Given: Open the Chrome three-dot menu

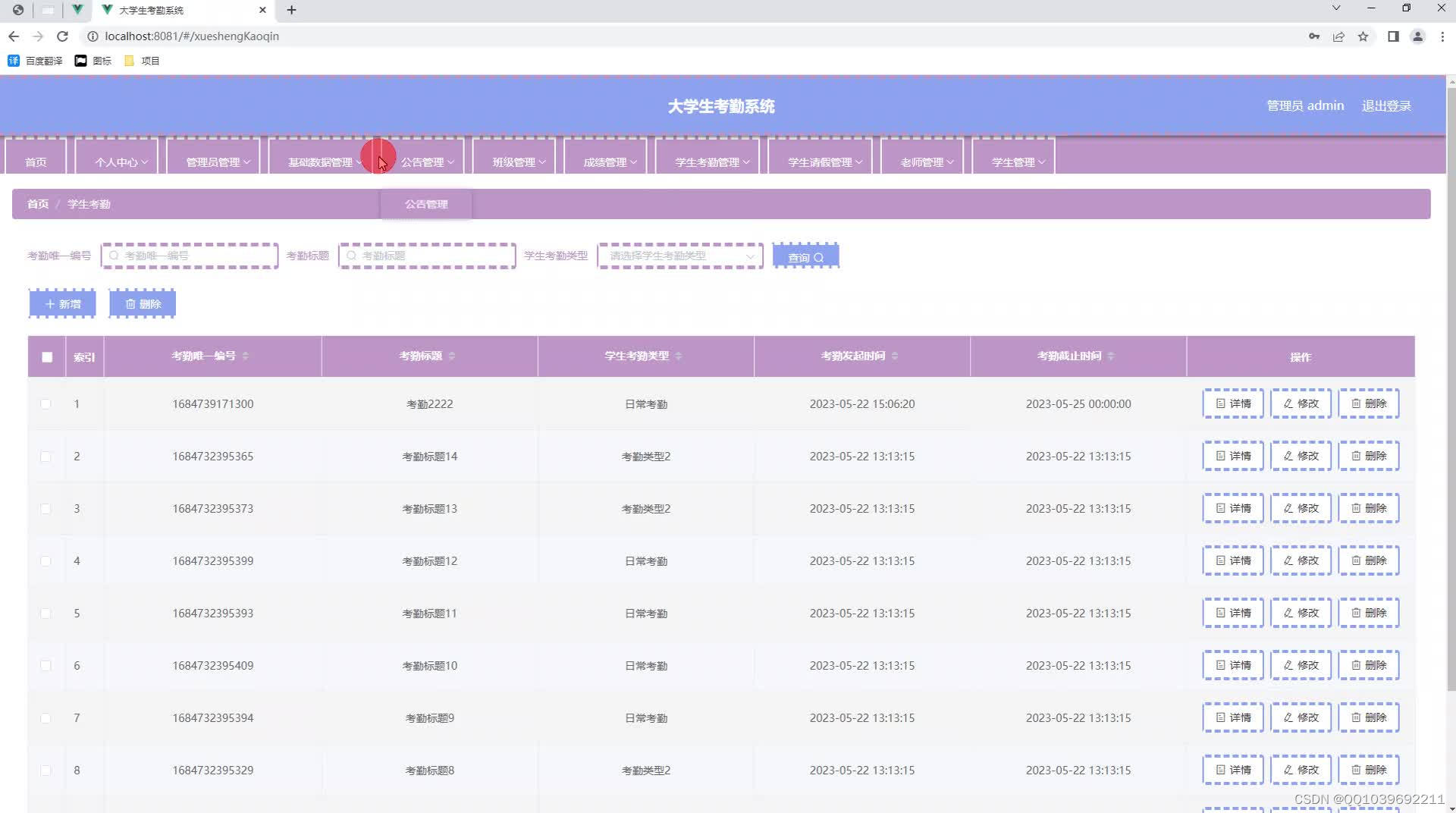Looking at the screenshot, I should click(1442, 36).
